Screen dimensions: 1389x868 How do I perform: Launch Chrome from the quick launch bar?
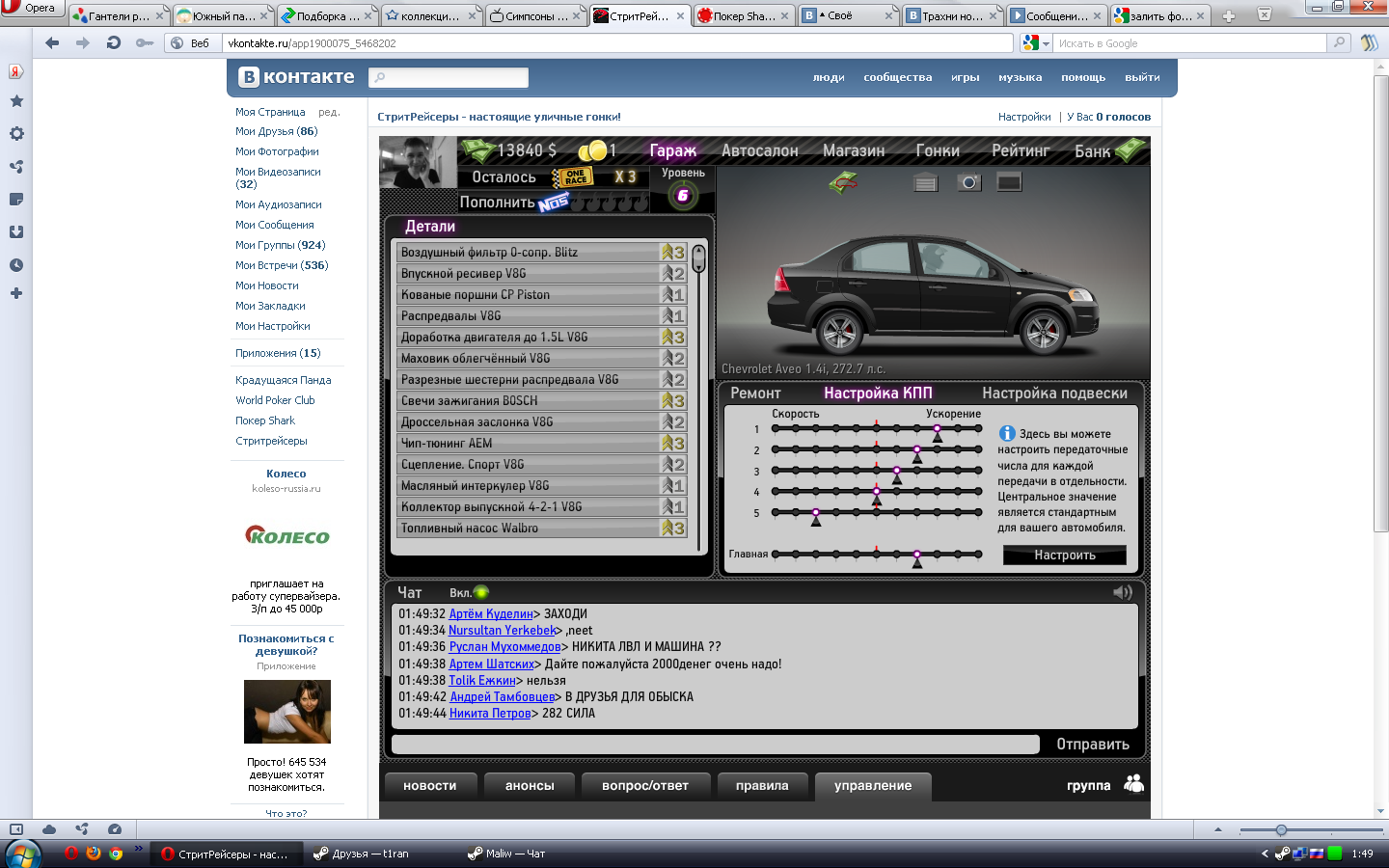coord(116,853)
